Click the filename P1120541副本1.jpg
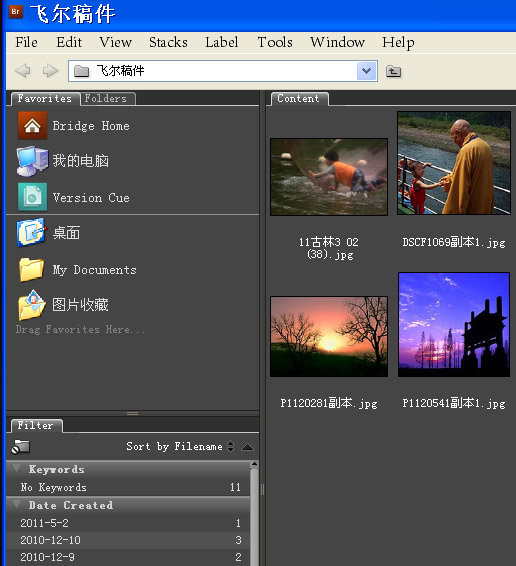Image resolution: width=516 pixels, height=566 pixels. click(x=454, y=404)
